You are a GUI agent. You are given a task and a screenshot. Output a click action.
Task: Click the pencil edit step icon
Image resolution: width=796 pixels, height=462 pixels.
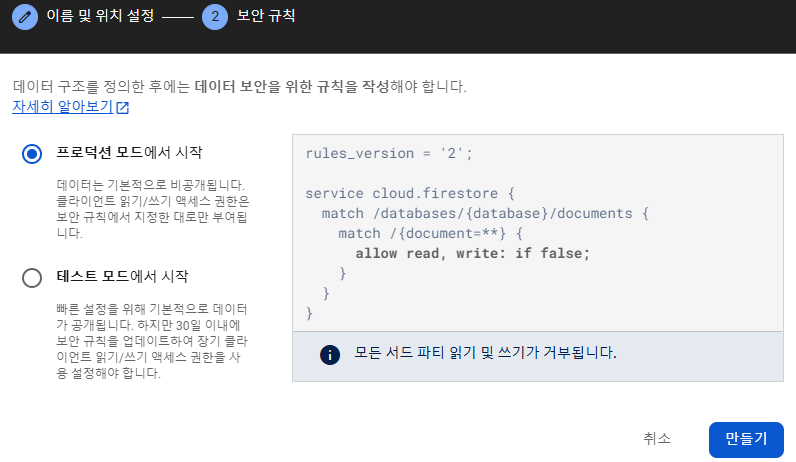point(25,17)
